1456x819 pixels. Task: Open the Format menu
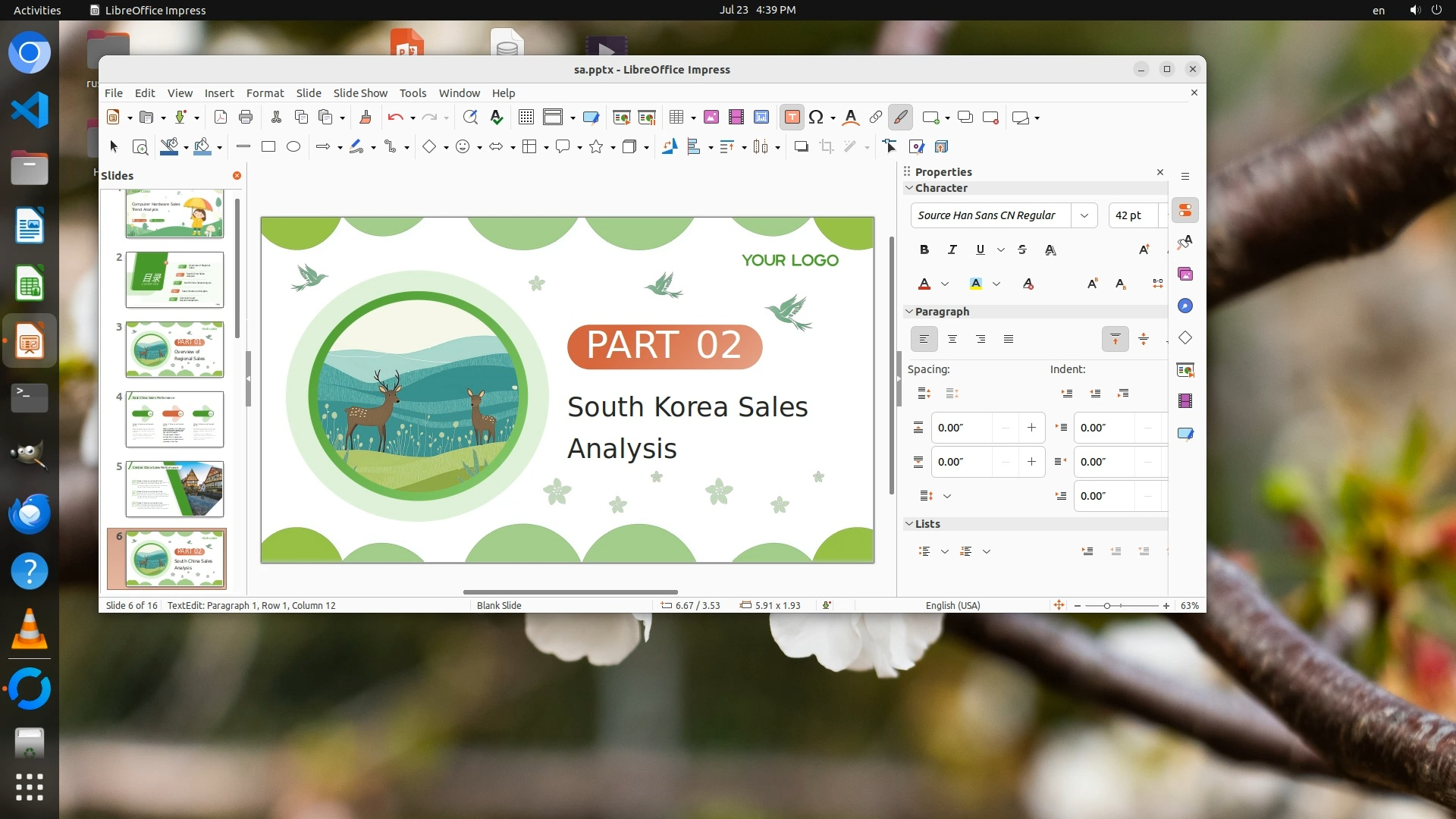[x=265, y=93]
